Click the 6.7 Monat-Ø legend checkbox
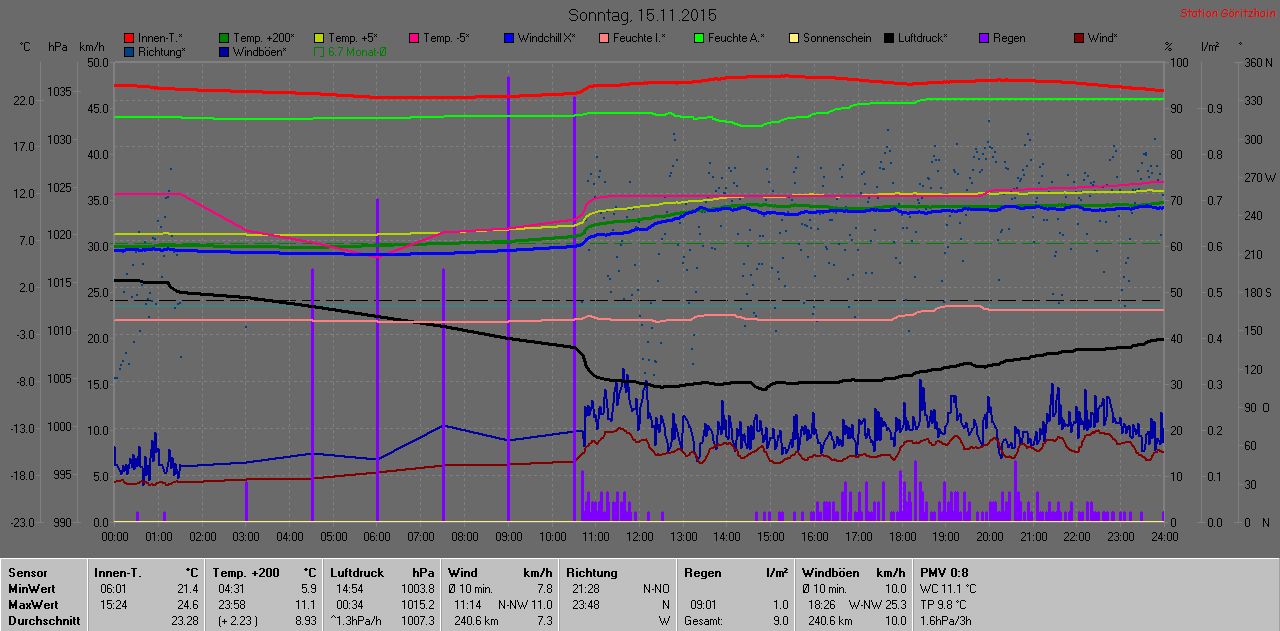The width and height of the screenshot is (1280, 631). (x=319, y=51)
